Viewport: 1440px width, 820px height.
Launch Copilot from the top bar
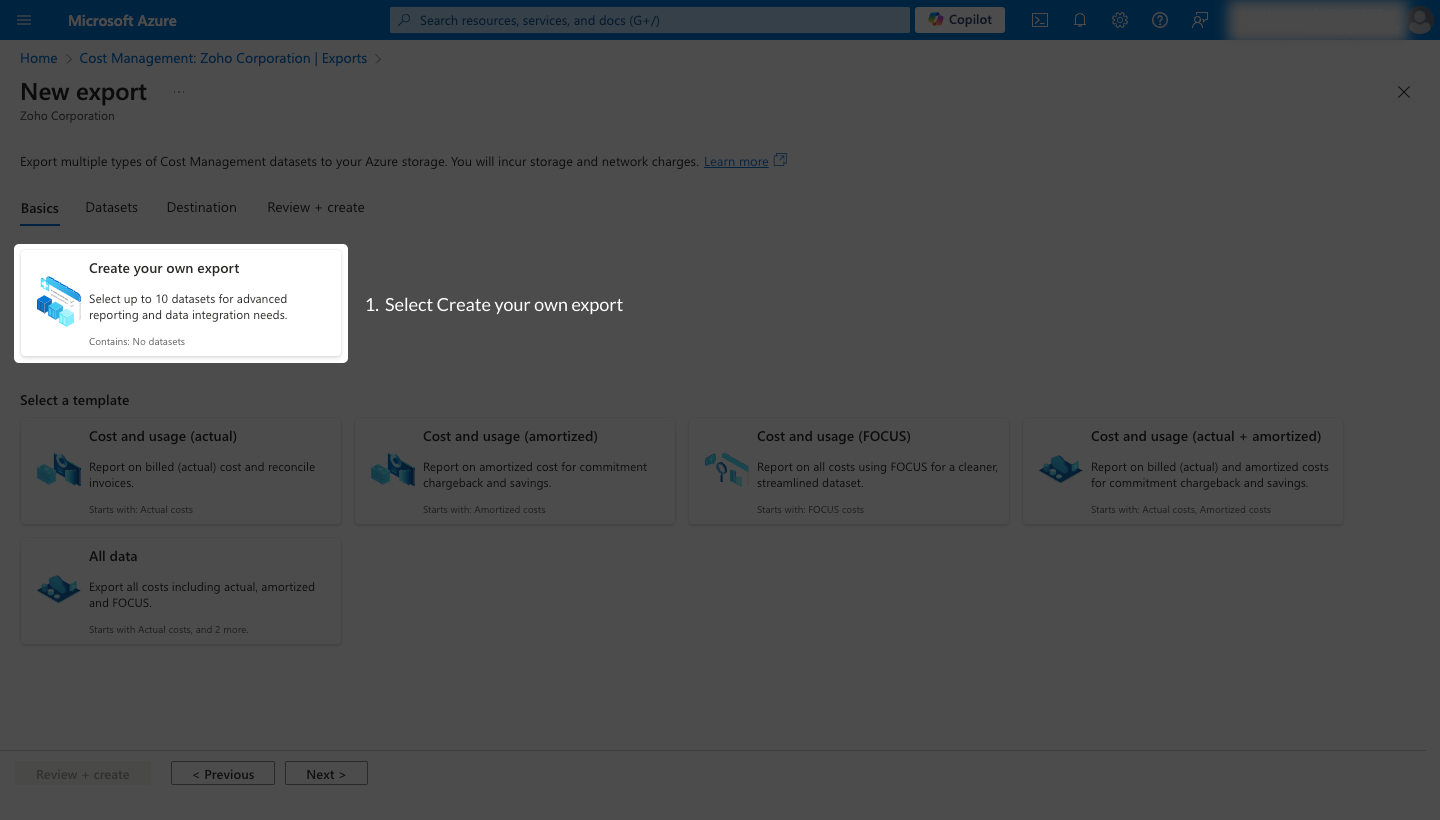pos(958,19)
